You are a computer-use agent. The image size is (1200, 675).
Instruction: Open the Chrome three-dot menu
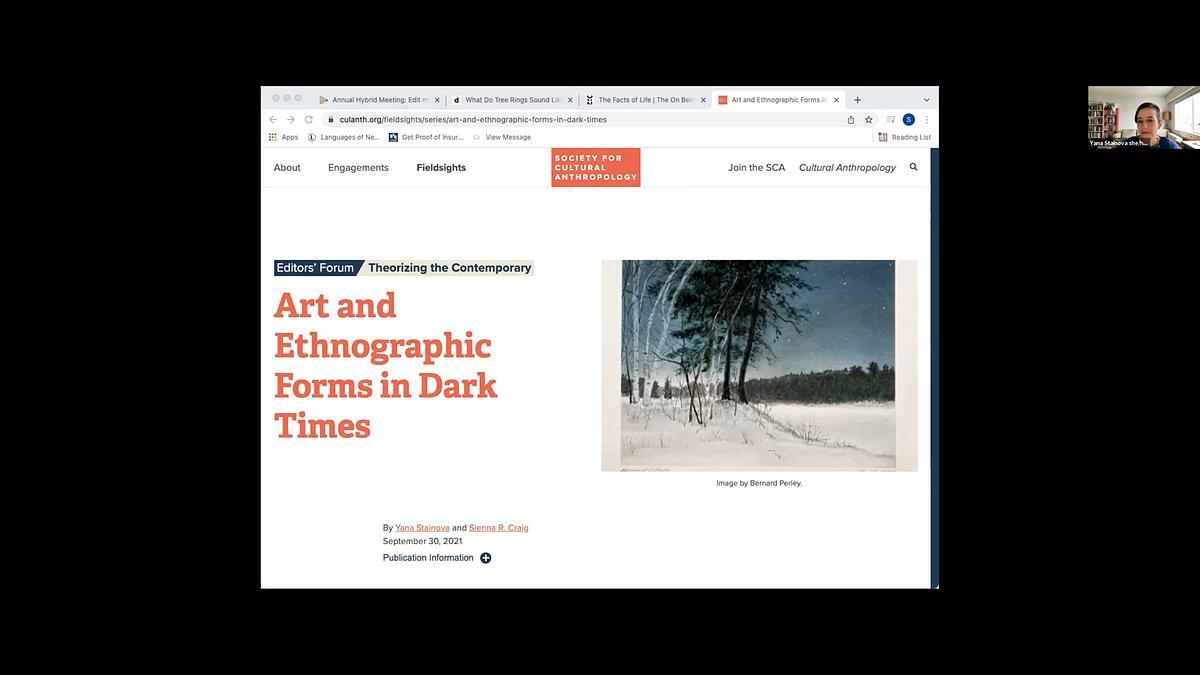927,119
